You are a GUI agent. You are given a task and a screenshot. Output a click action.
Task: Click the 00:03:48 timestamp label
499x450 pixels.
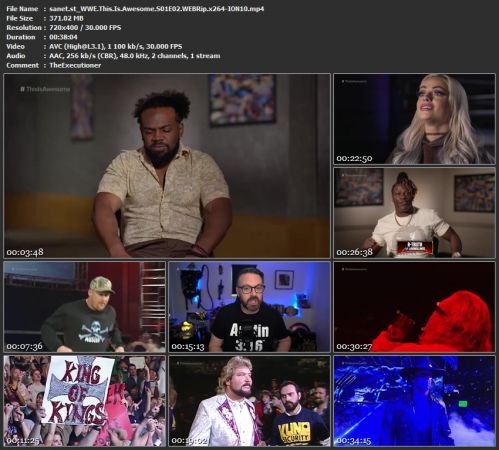(25, 252)
